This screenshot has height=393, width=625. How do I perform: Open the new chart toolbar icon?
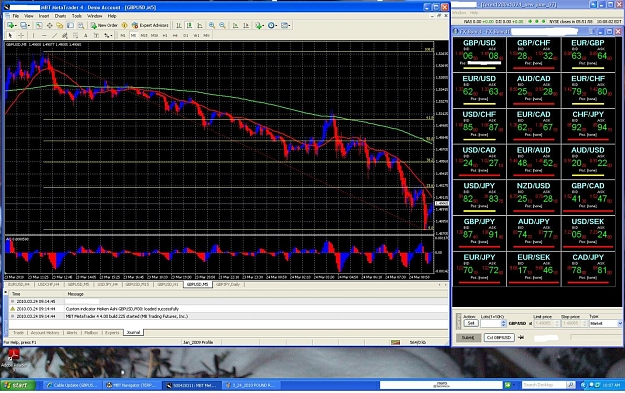tap(11, 26)
